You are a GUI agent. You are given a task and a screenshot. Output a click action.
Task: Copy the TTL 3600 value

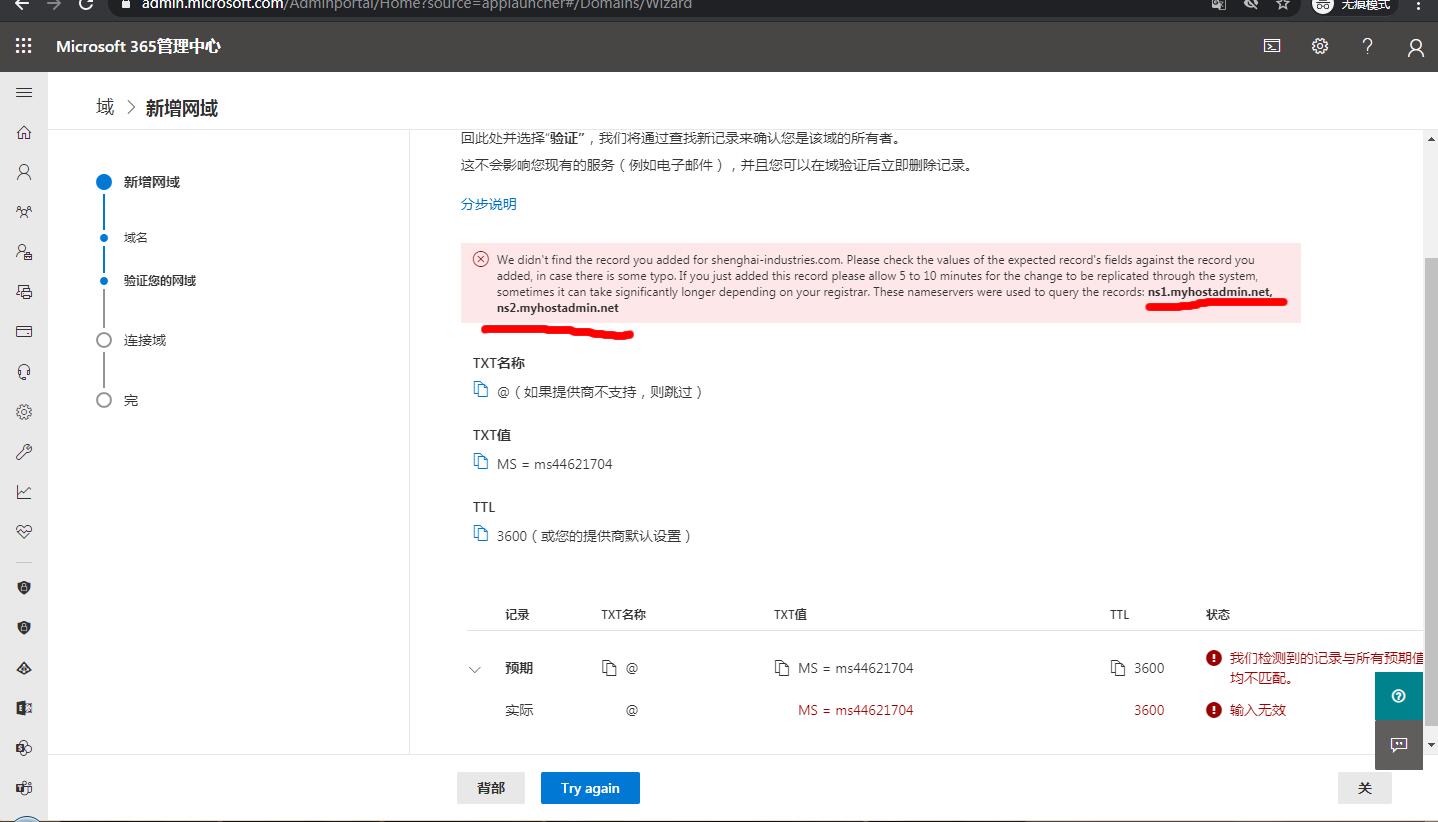coord(481,534)
